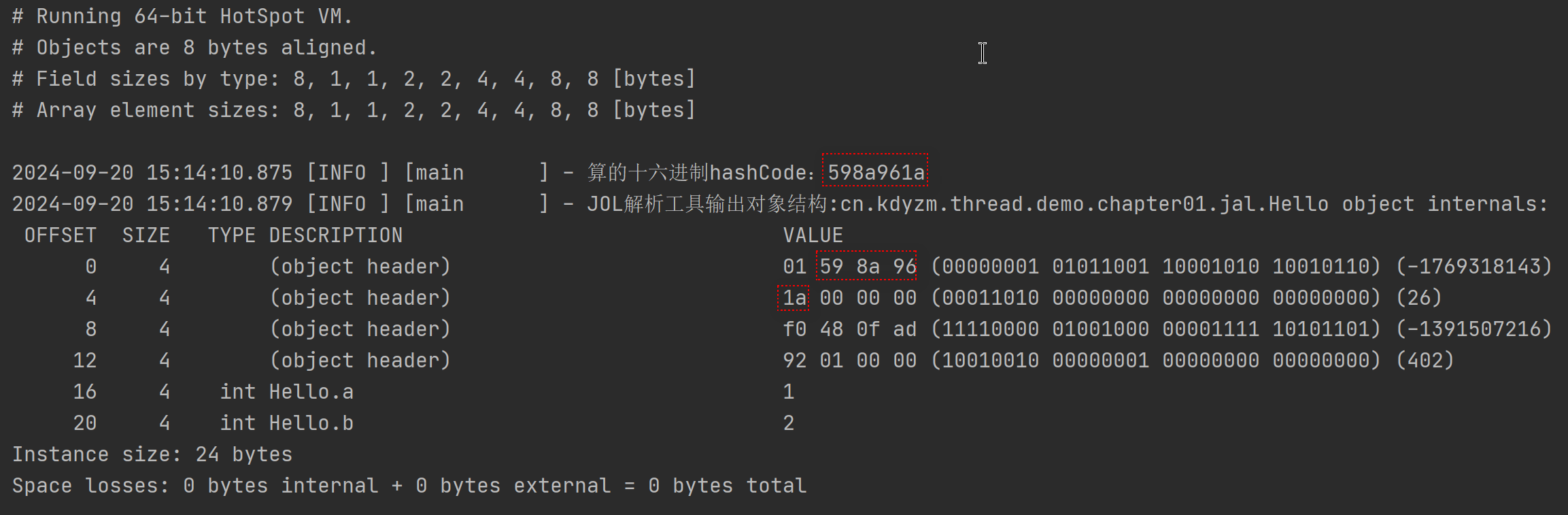Click the 'Array element sizes' line

[354, 110]
